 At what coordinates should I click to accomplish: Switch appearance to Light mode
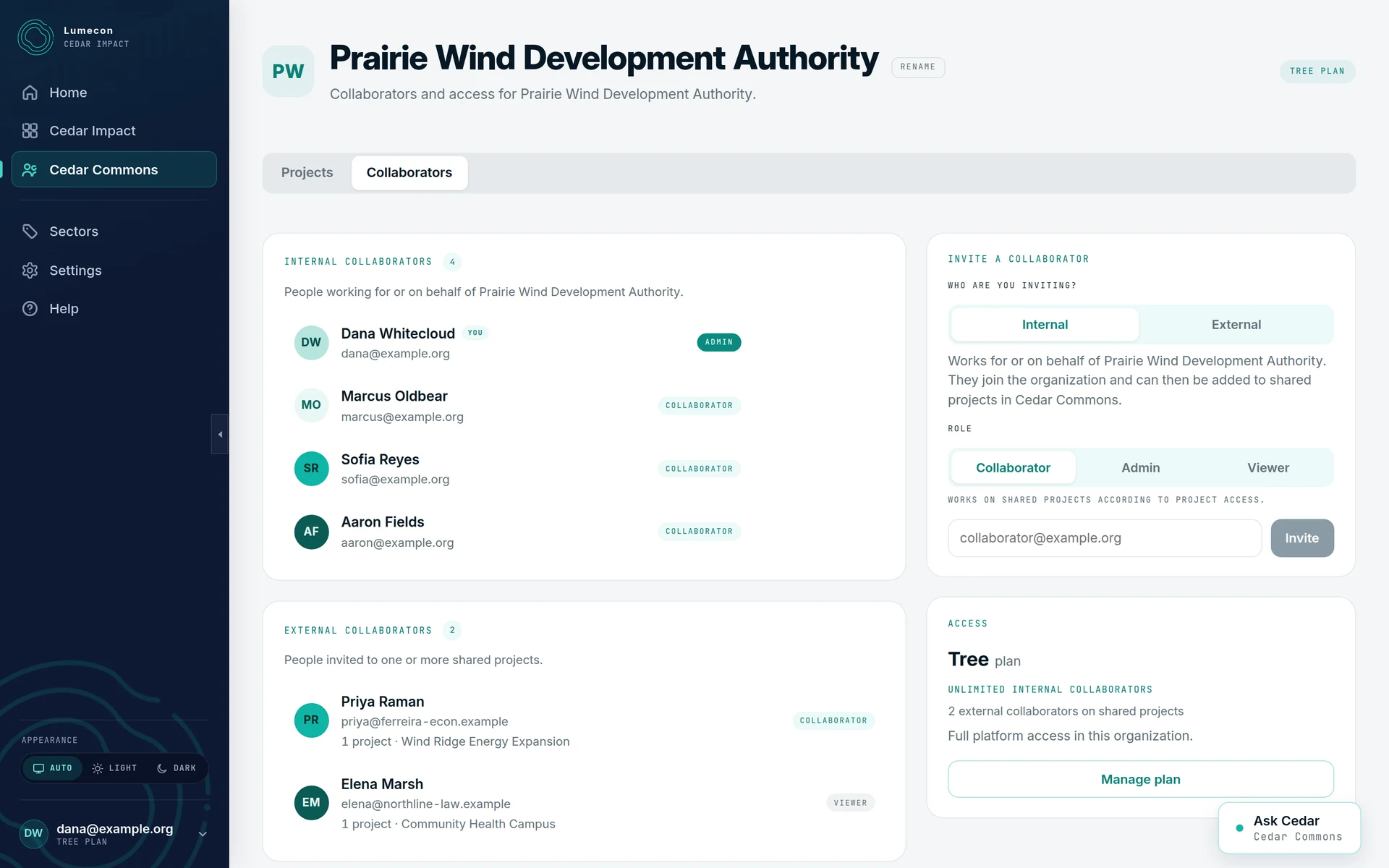[114, 768]
